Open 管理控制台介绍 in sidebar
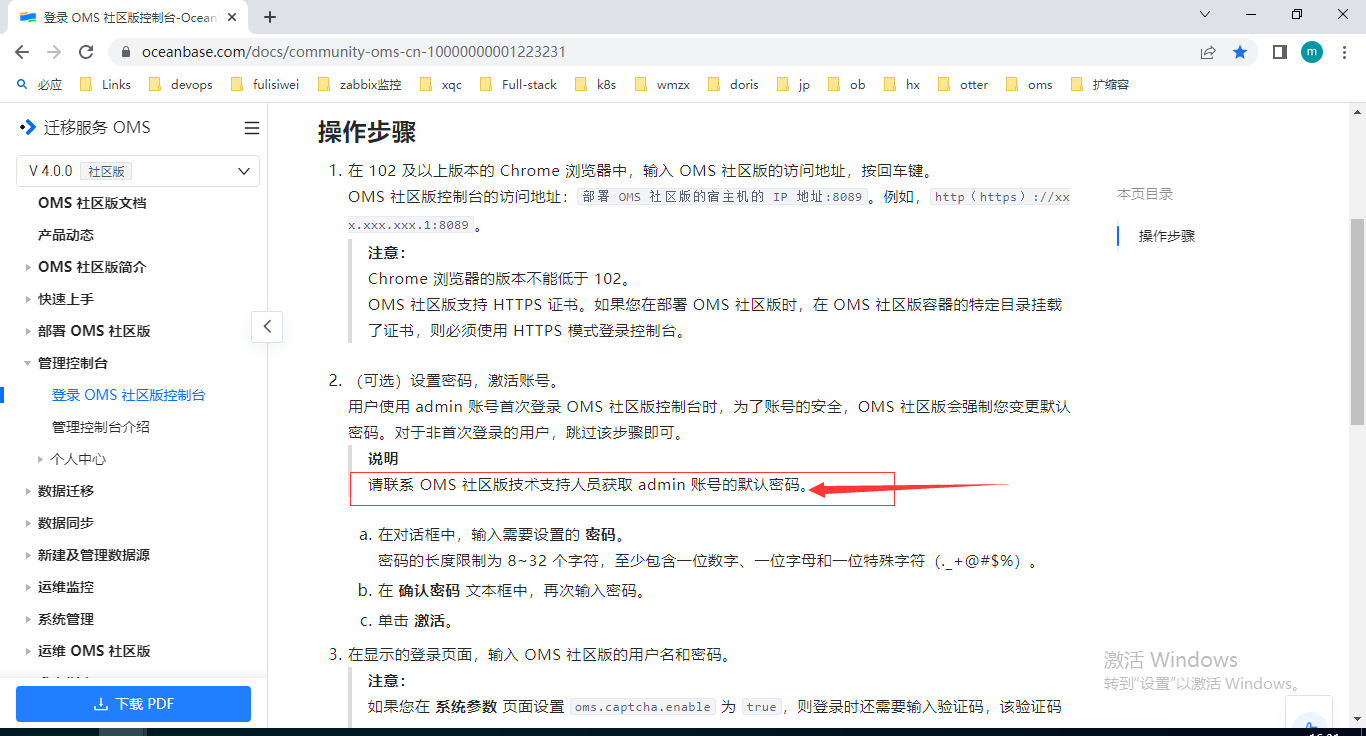1366x736 pixels. (x=101, y=427)
